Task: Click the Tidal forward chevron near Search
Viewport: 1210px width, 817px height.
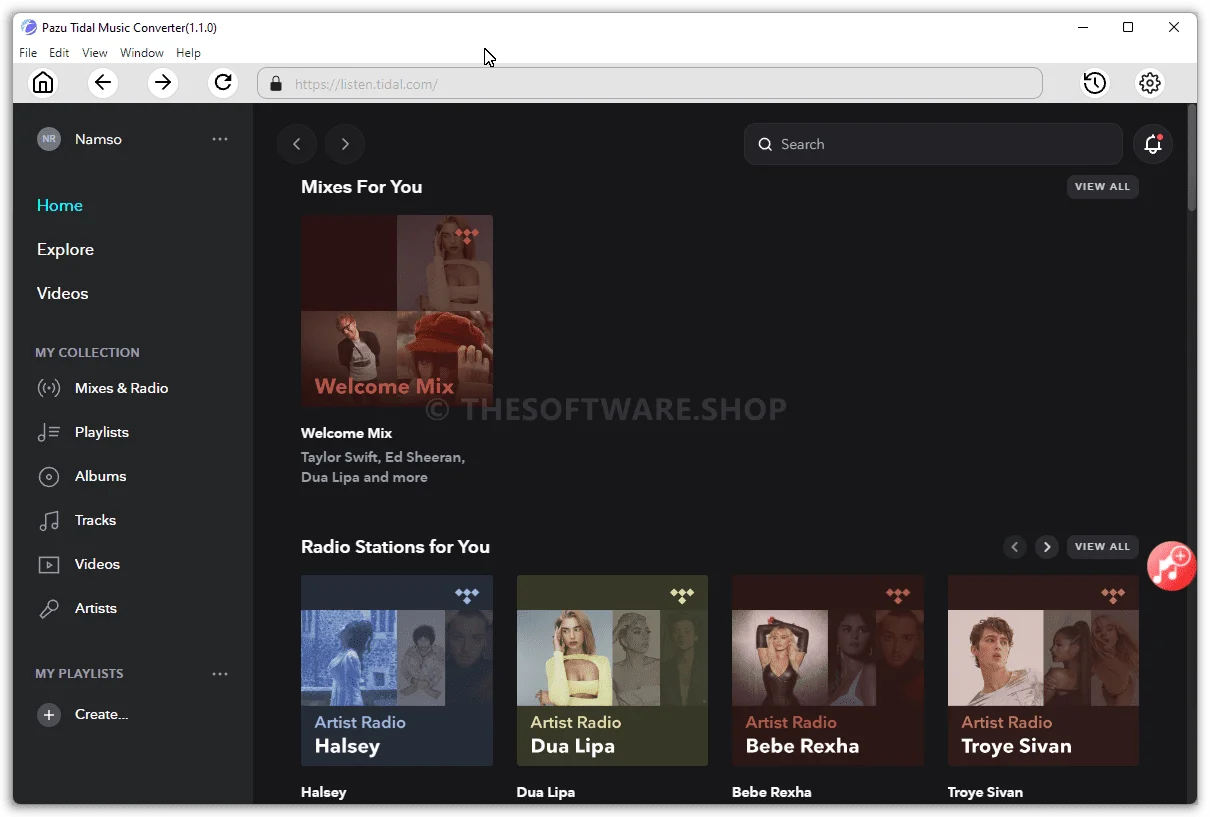Action: pos(345,144)
